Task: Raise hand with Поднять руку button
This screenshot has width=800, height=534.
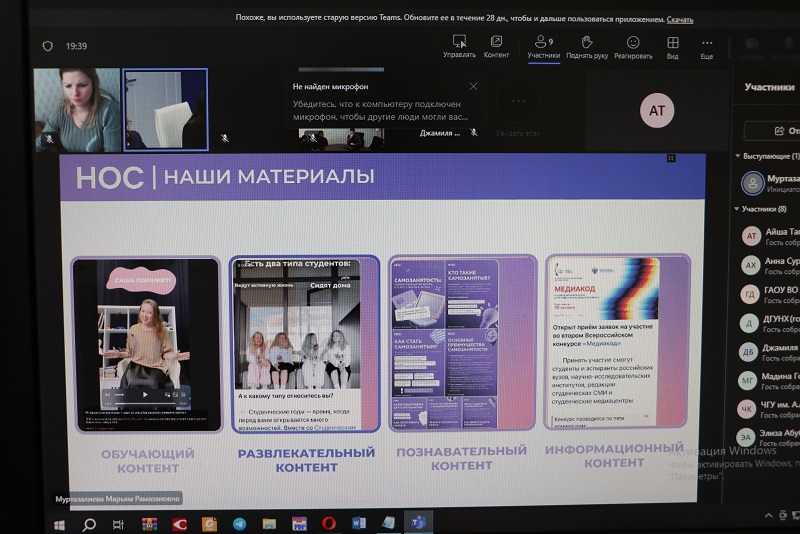Action: 587,47
